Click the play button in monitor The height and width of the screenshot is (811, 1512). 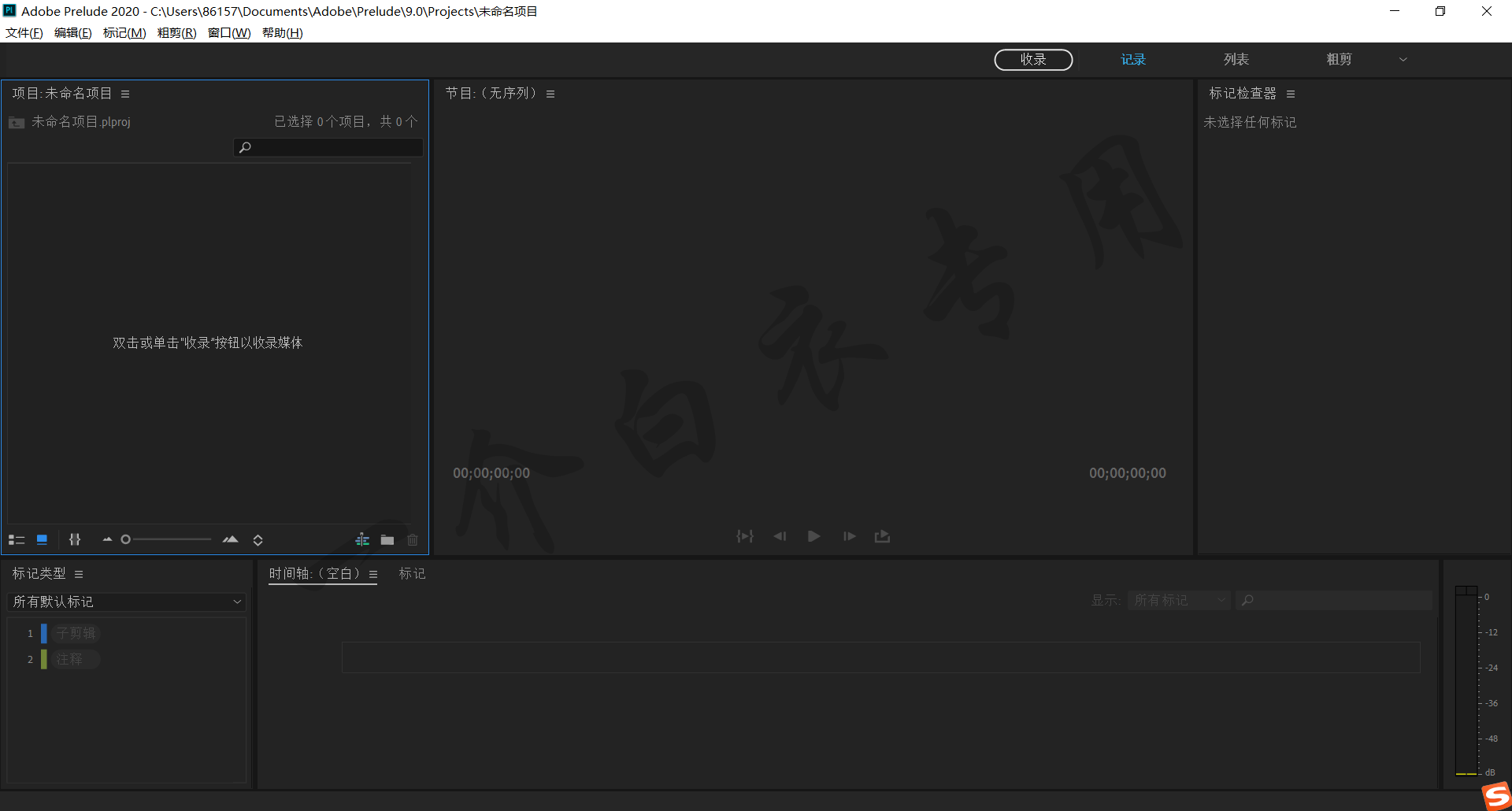click(814, 536)
